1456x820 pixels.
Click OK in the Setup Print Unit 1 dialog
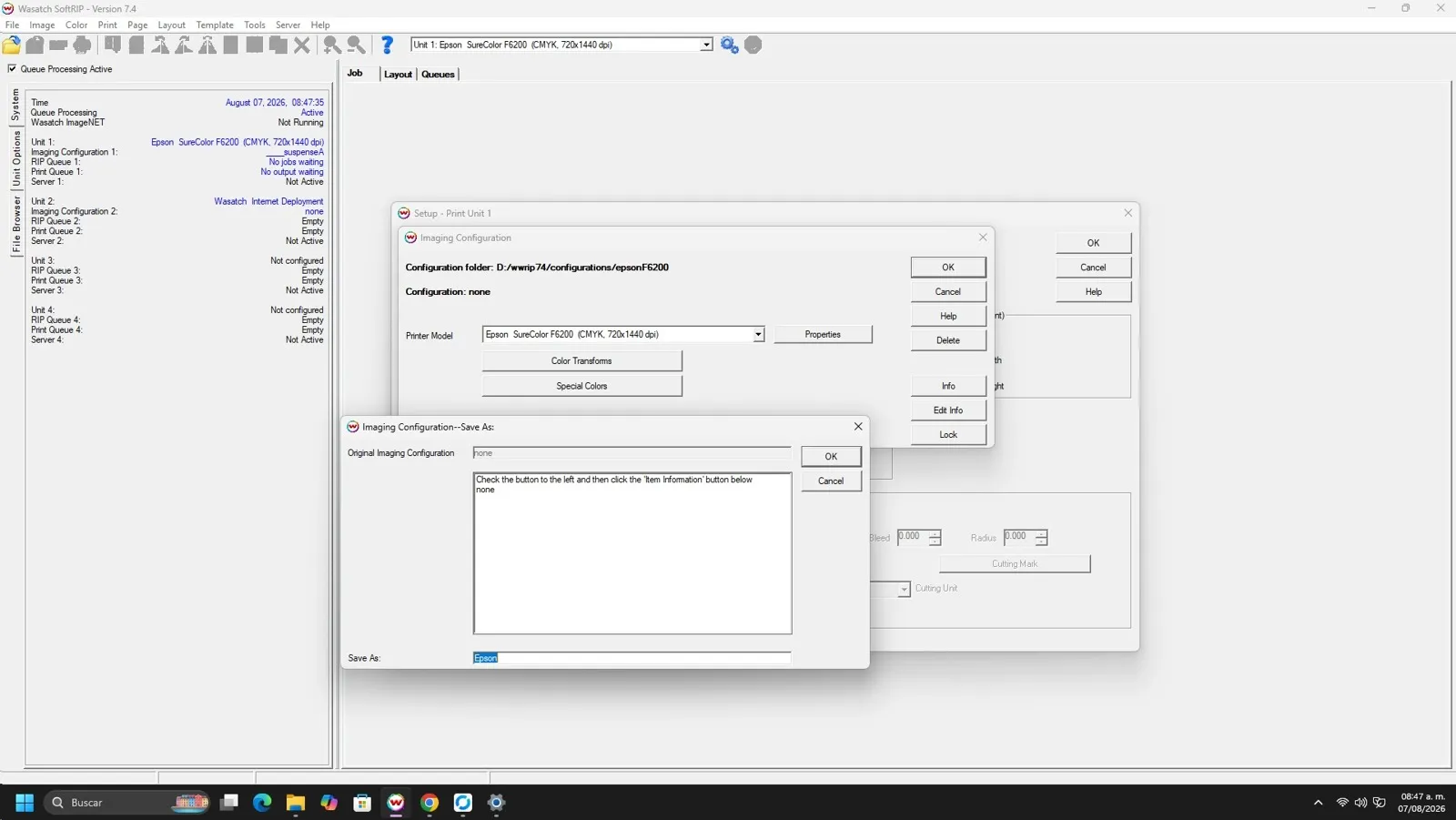point(1093,242)
